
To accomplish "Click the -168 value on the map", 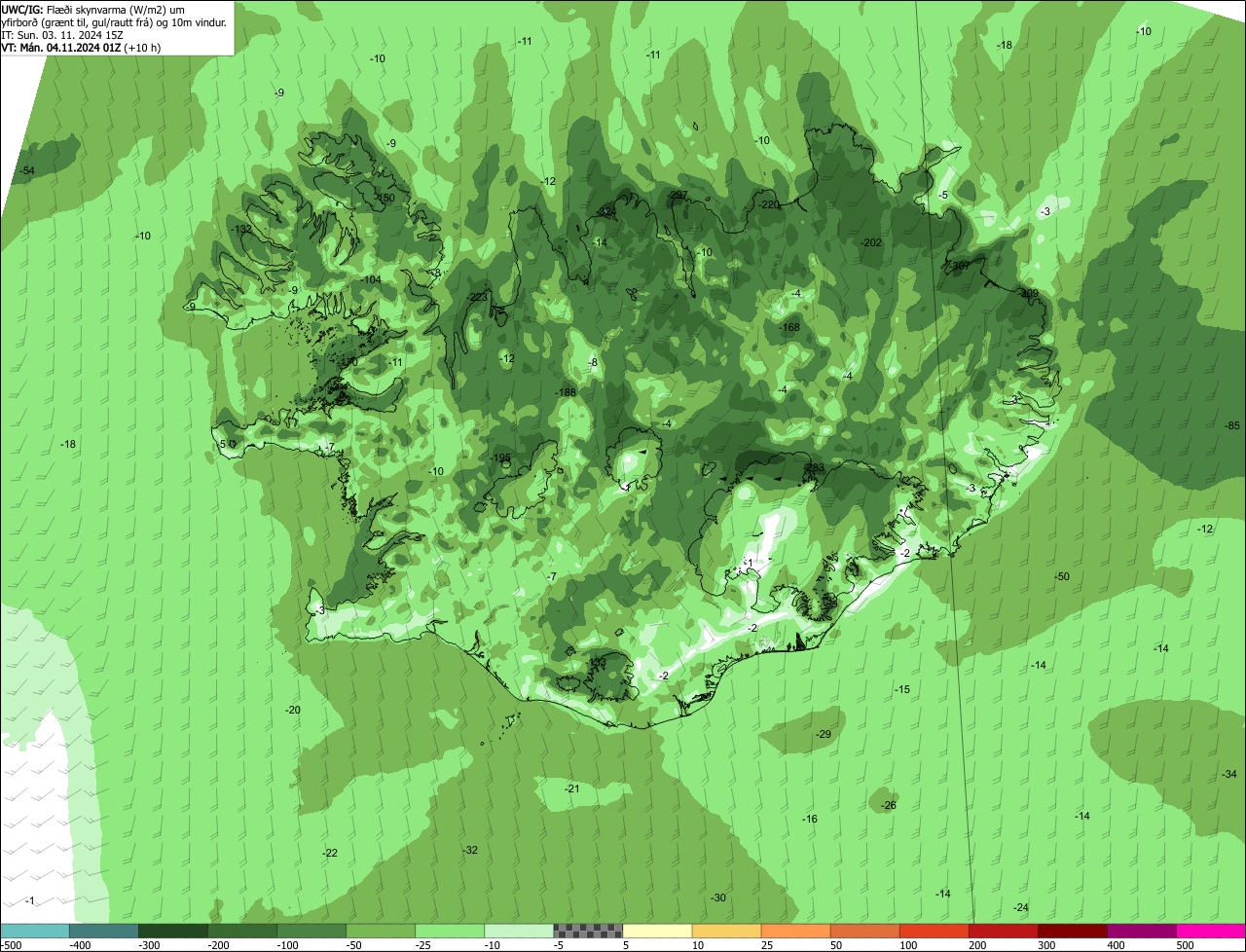I will (x=789, y=328).
